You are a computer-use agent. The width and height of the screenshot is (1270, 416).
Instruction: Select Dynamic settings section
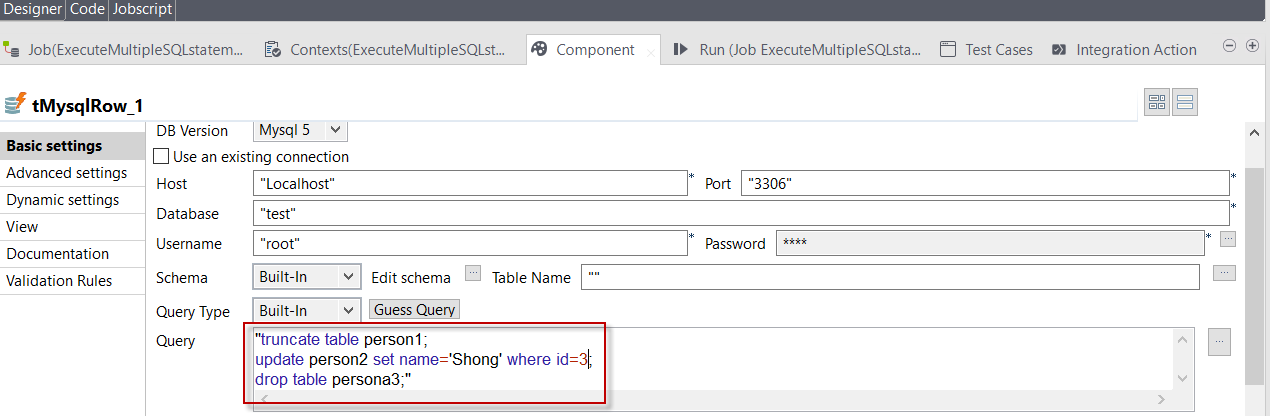pyautogui.click(x=72, y=200)
